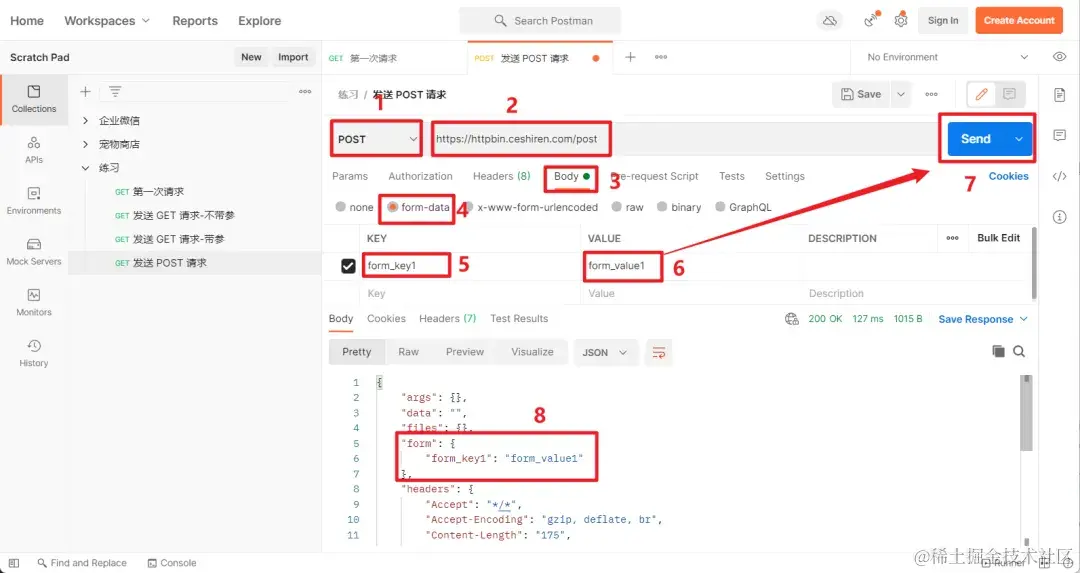Screen dimensions: 1080x573
Task: Click the Search Postman field
Action: [540, 21]
